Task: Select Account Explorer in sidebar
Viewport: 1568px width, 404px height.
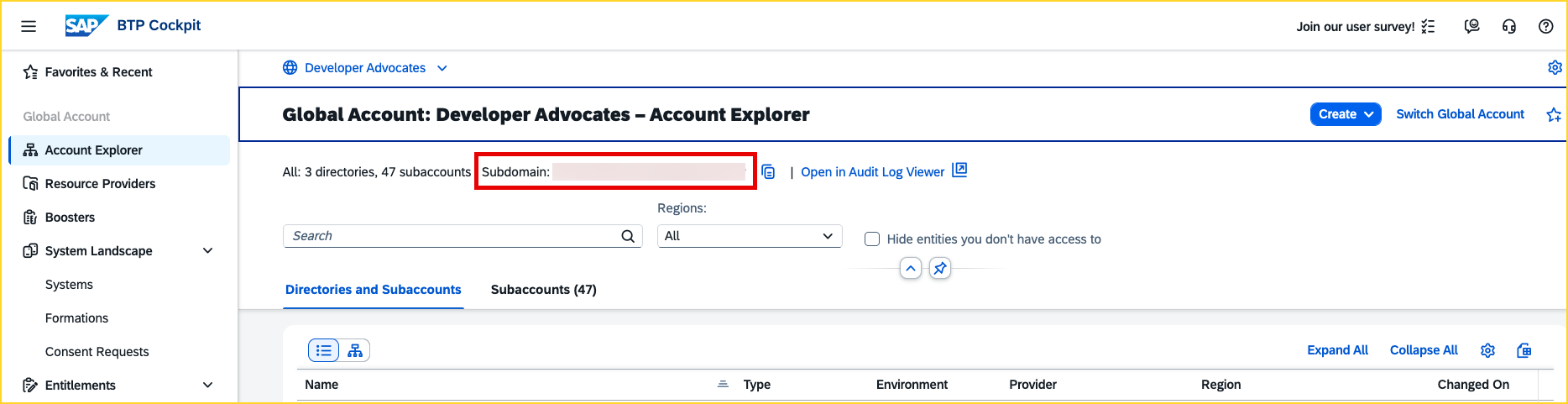Action: click(118, 150)
